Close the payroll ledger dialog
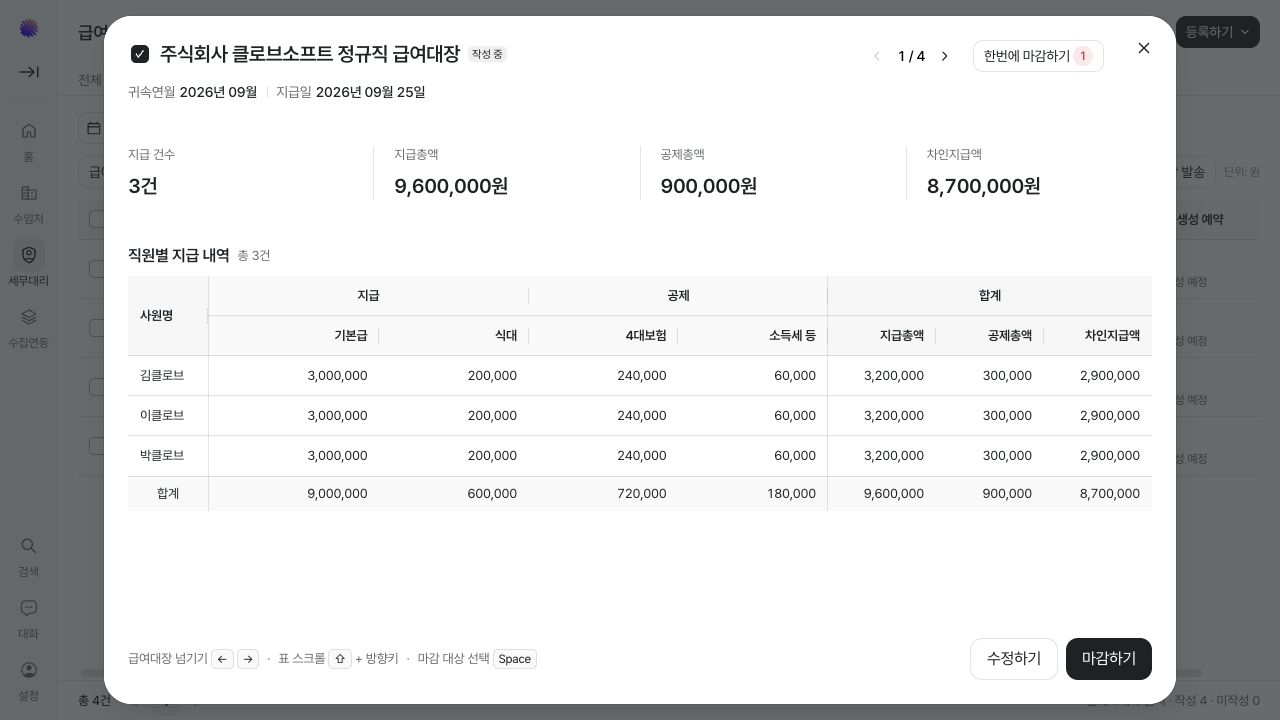This screenshot has height=720, width=1280. pyautogui.click(x=1144, y=48)
